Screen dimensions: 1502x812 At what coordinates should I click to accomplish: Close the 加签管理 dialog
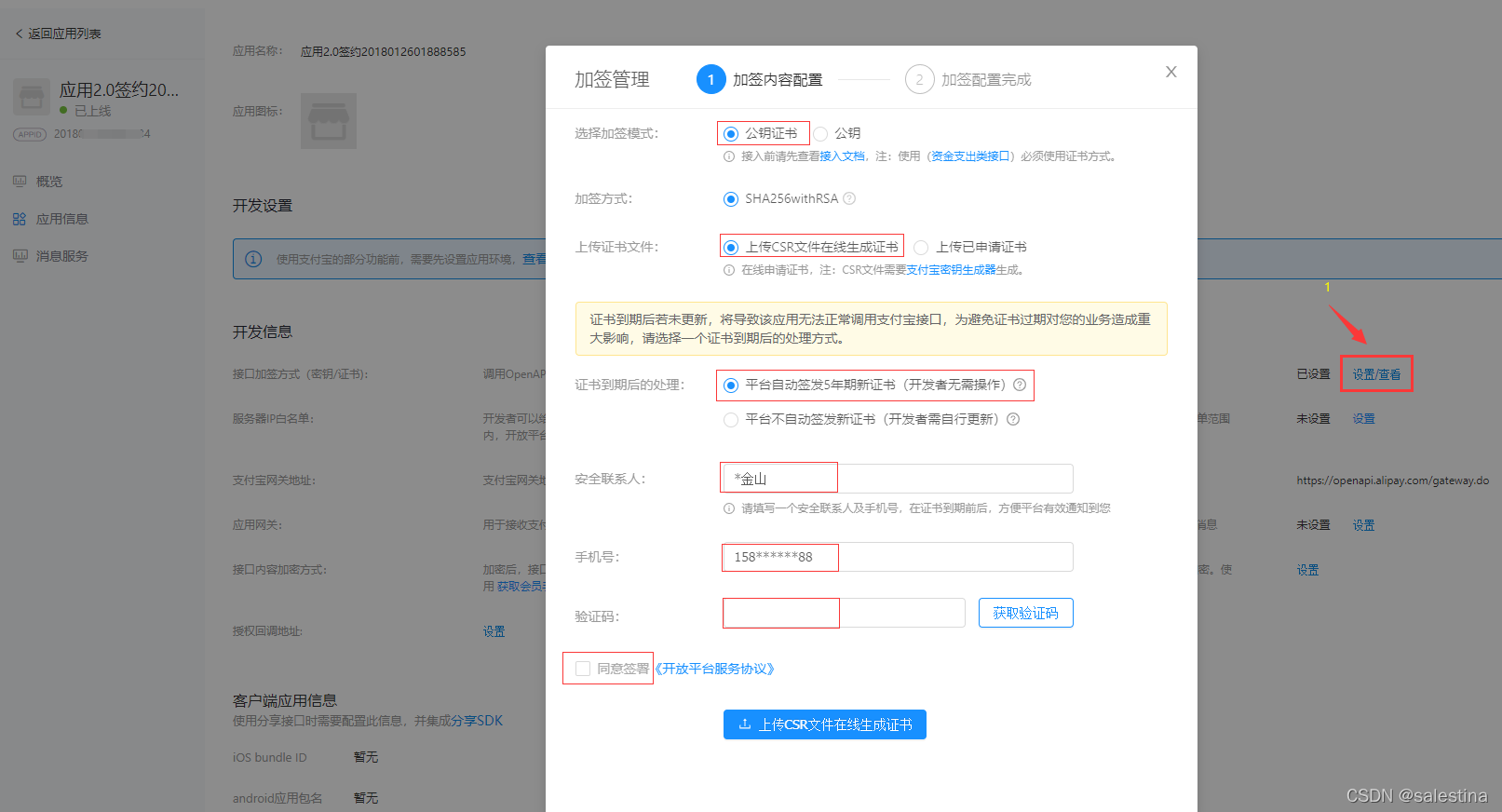pyautogui.click(x=1171, y=72)
